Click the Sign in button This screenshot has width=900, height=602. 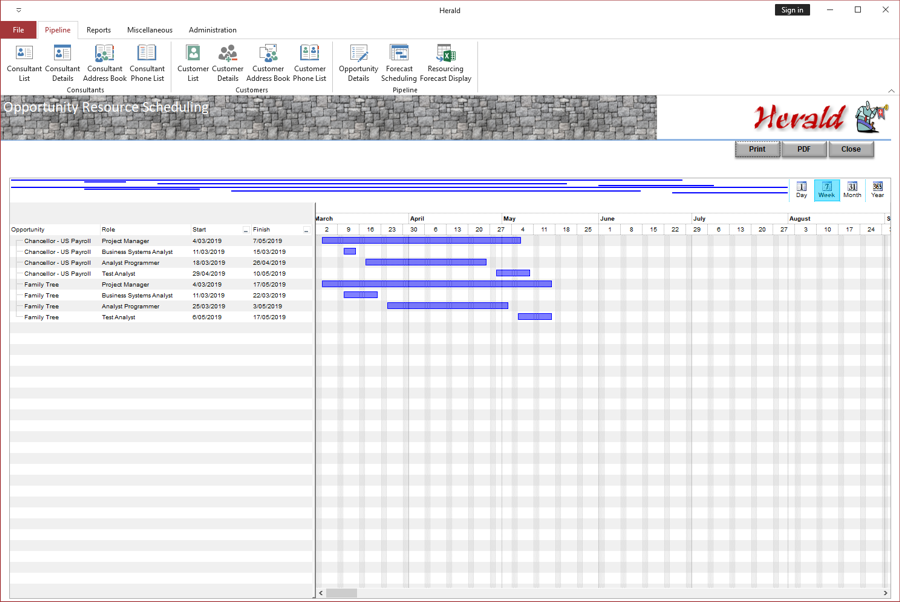click(792, 10)
